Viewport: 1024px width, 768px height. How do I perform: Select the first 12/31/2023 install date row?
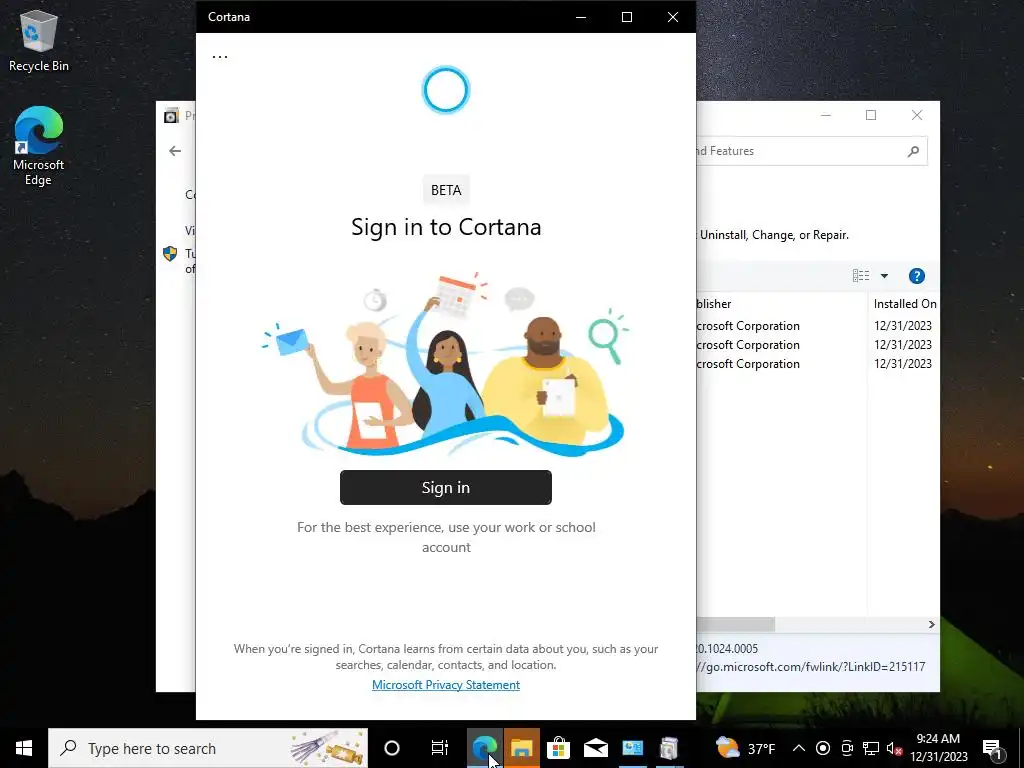[903, 326]
